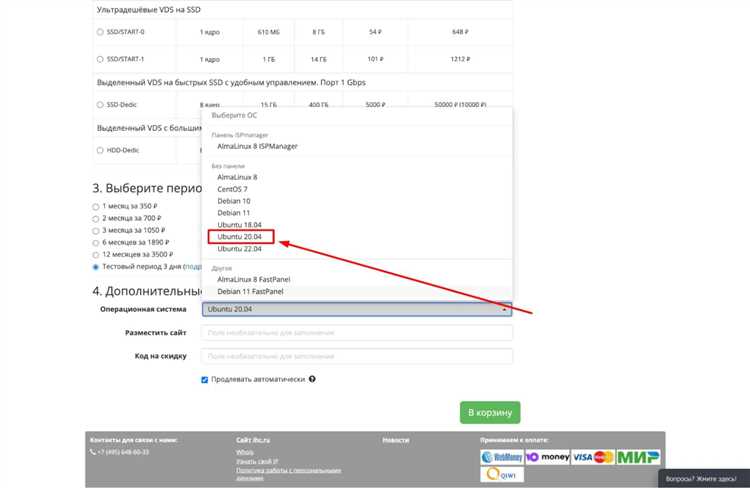Image resolution: width=750 pixels, height=488 pixels.
Task: Choose the 12 месяцев за 3500 ₽ period
Action: point(96,255)
